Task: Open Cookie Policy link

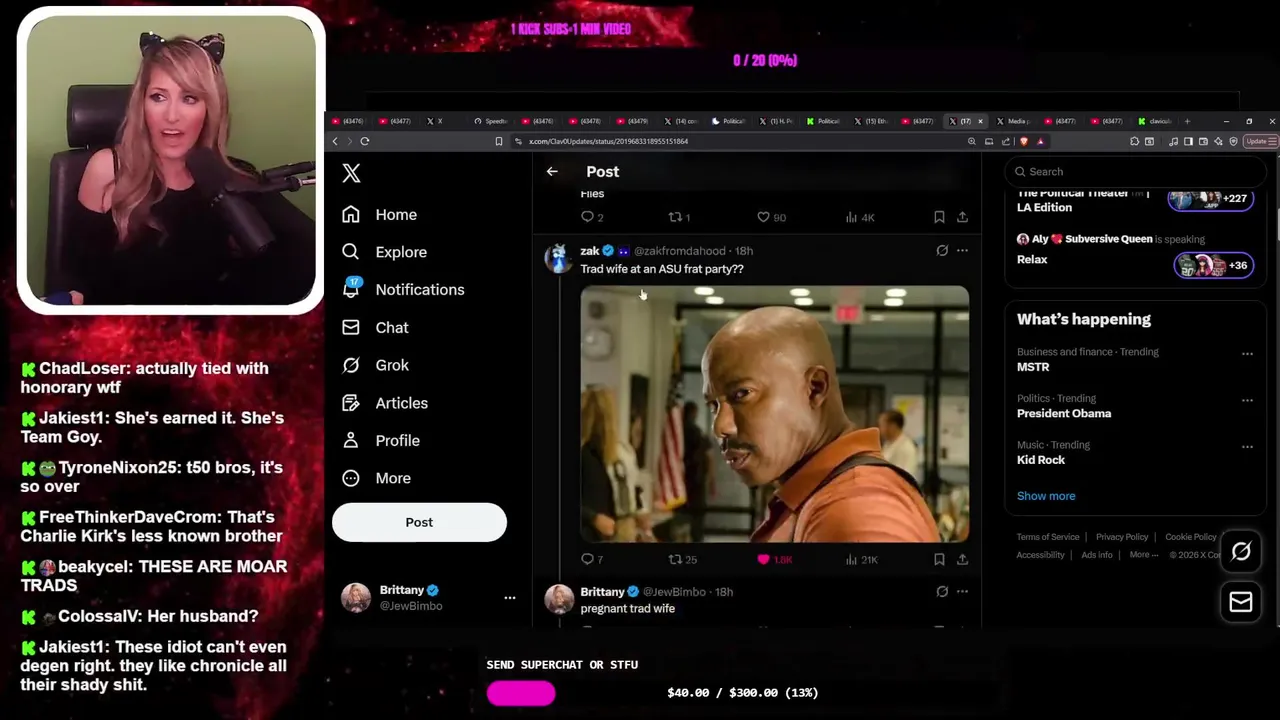Action: click(1191, 537)
